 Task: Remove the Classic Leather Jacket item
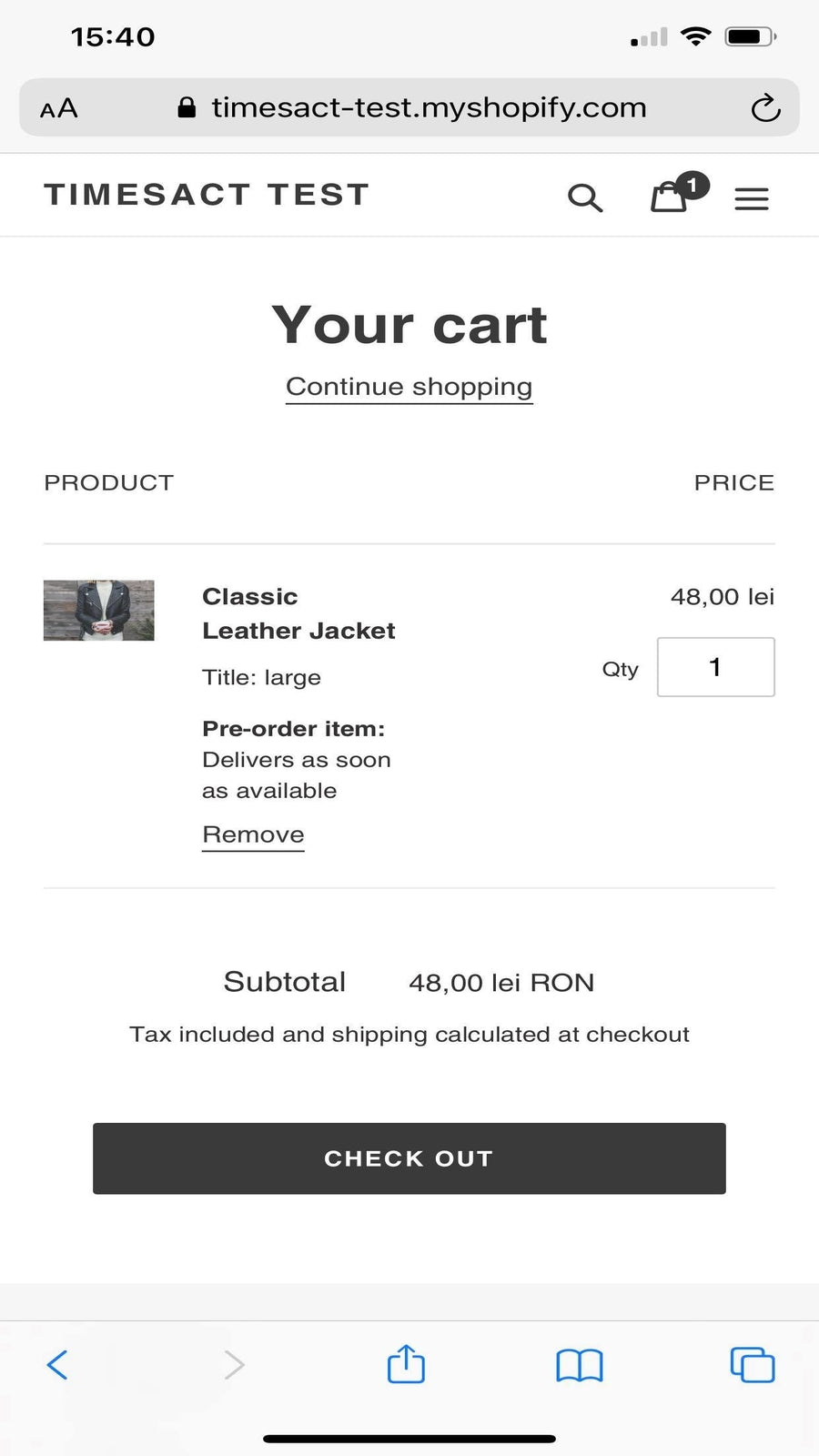pyautogui.click(x=253, y=834)
